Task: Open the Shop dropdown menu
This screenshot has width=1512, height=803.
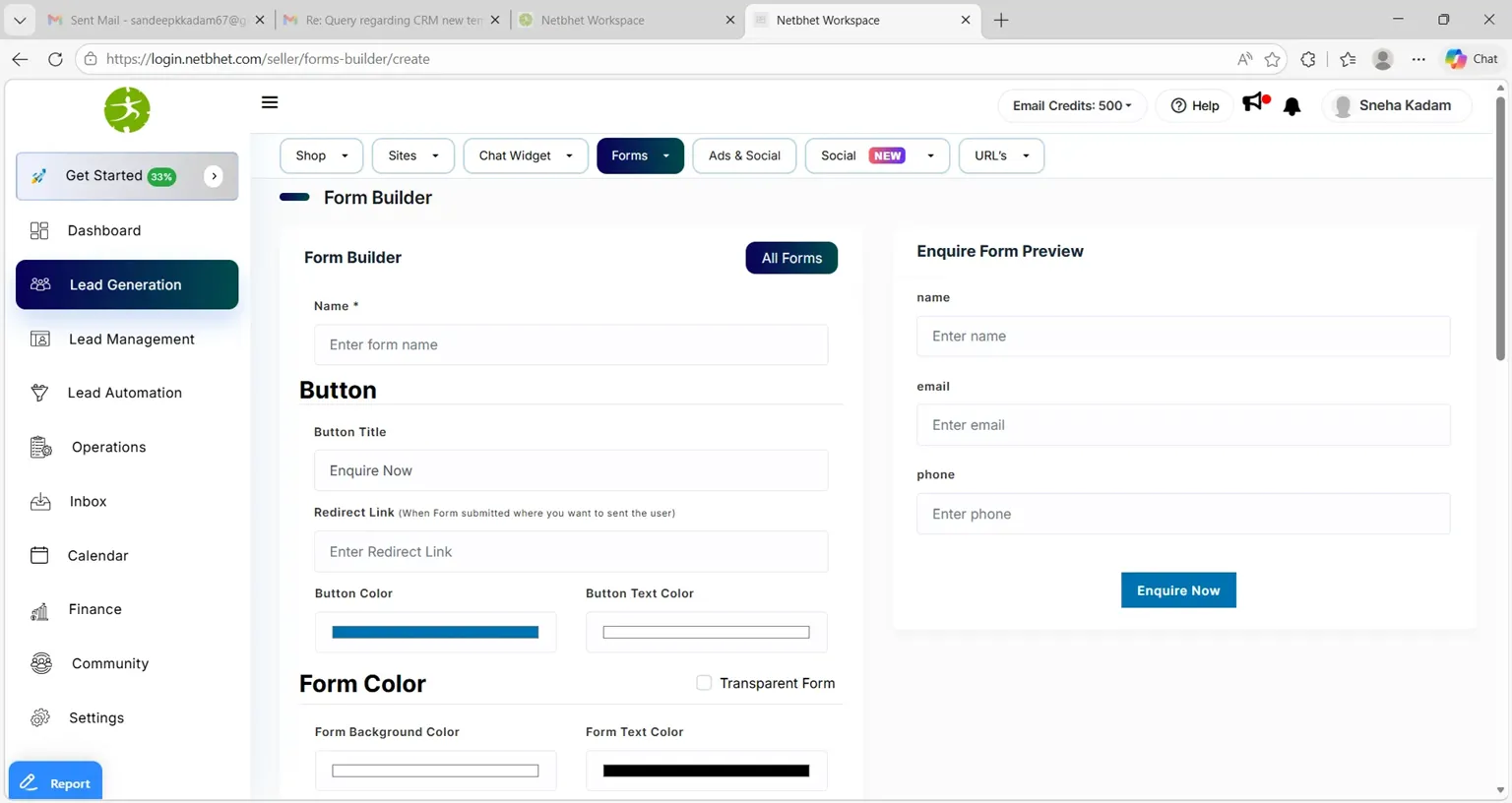Action: (322, 155)
